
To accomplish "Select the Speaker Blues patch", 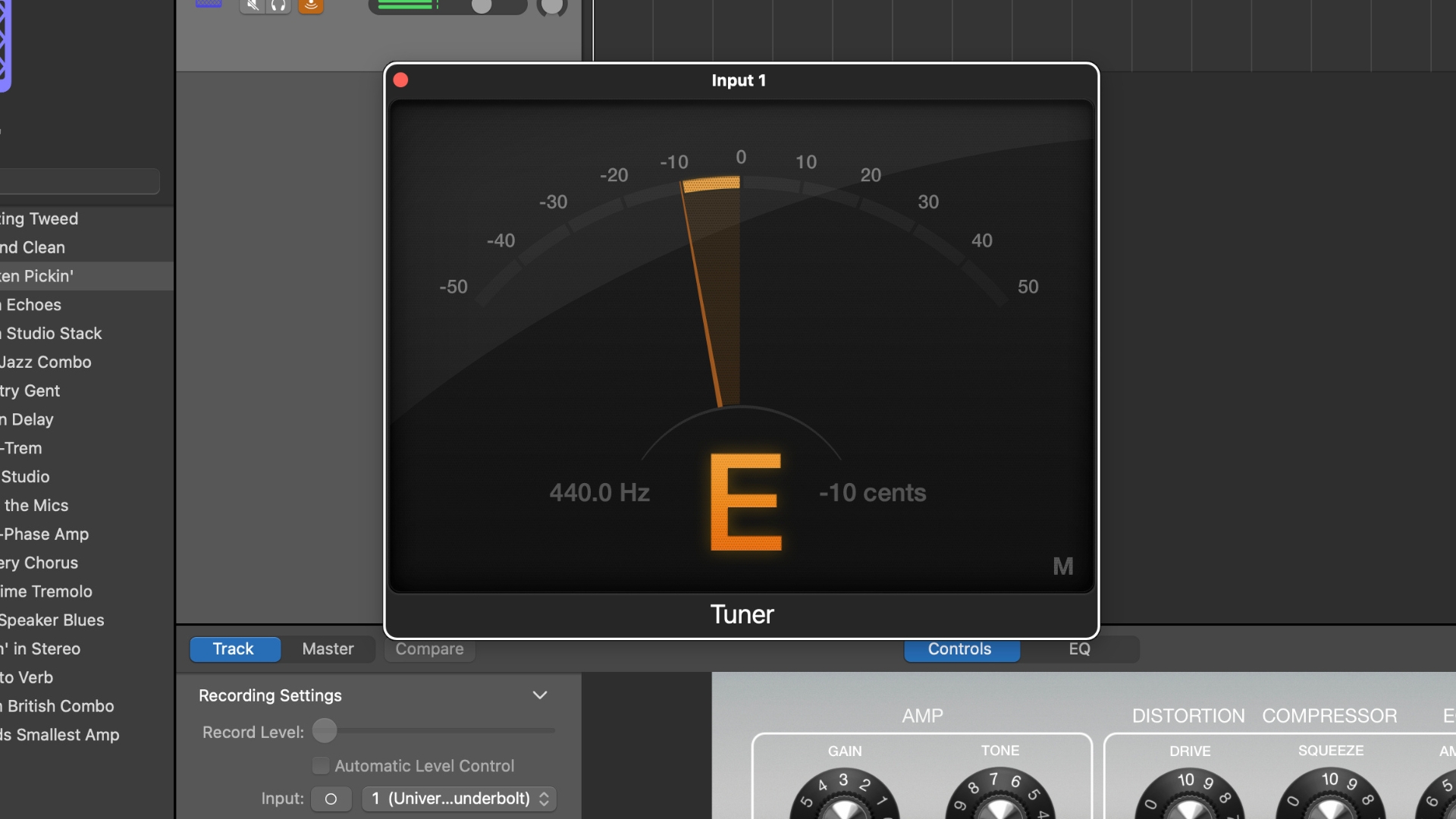I will coord(86,620).
